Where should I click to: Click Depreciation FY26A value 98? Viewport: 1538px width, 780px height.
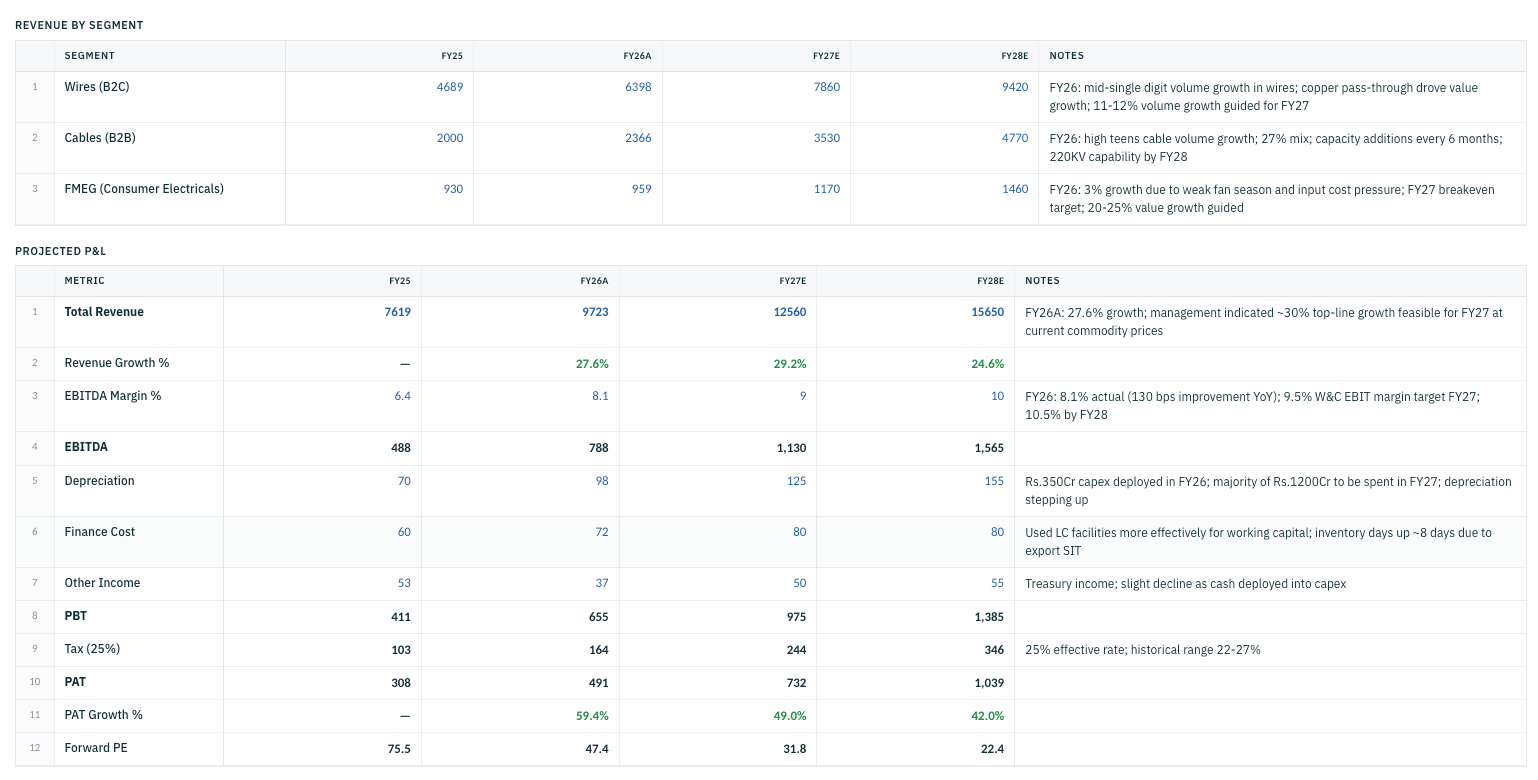click(602, 481)
